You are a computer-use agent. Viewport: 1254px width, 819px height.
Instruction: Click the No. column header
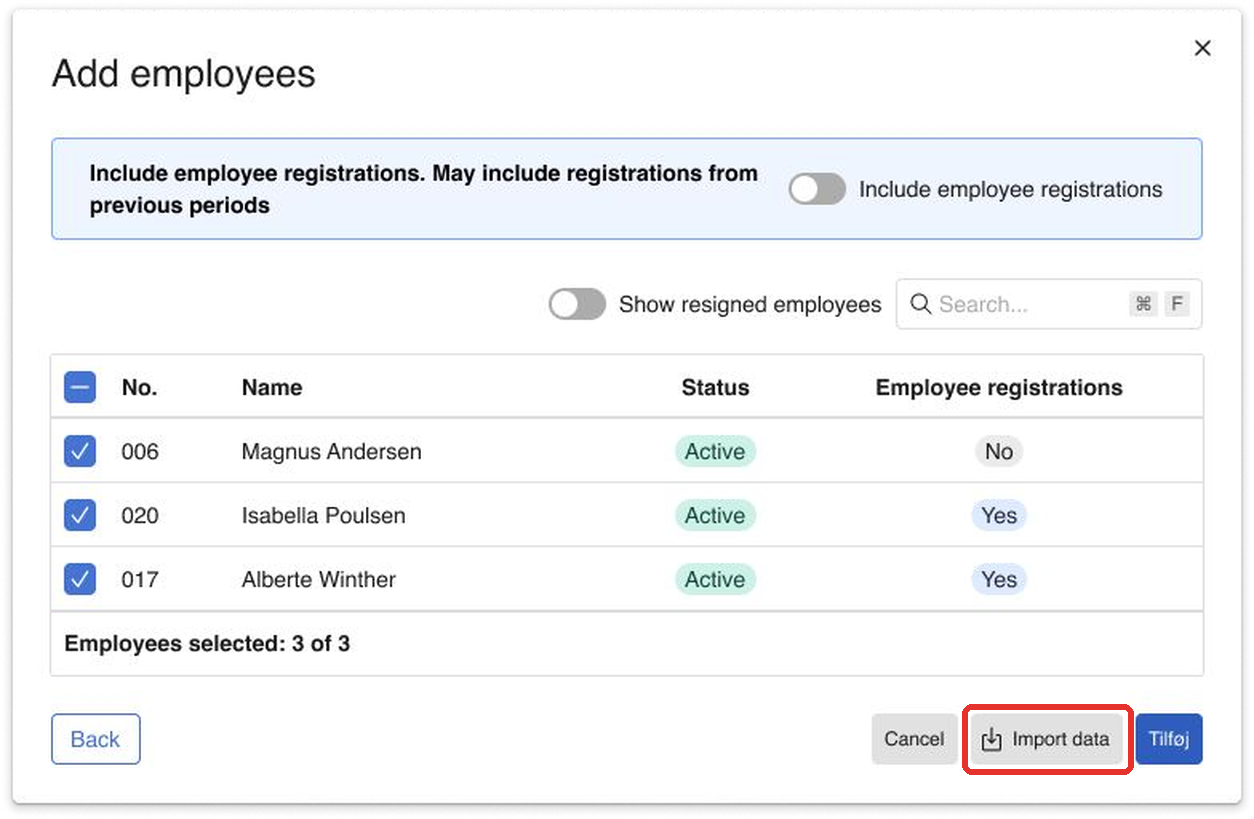(x=140, y=387)
